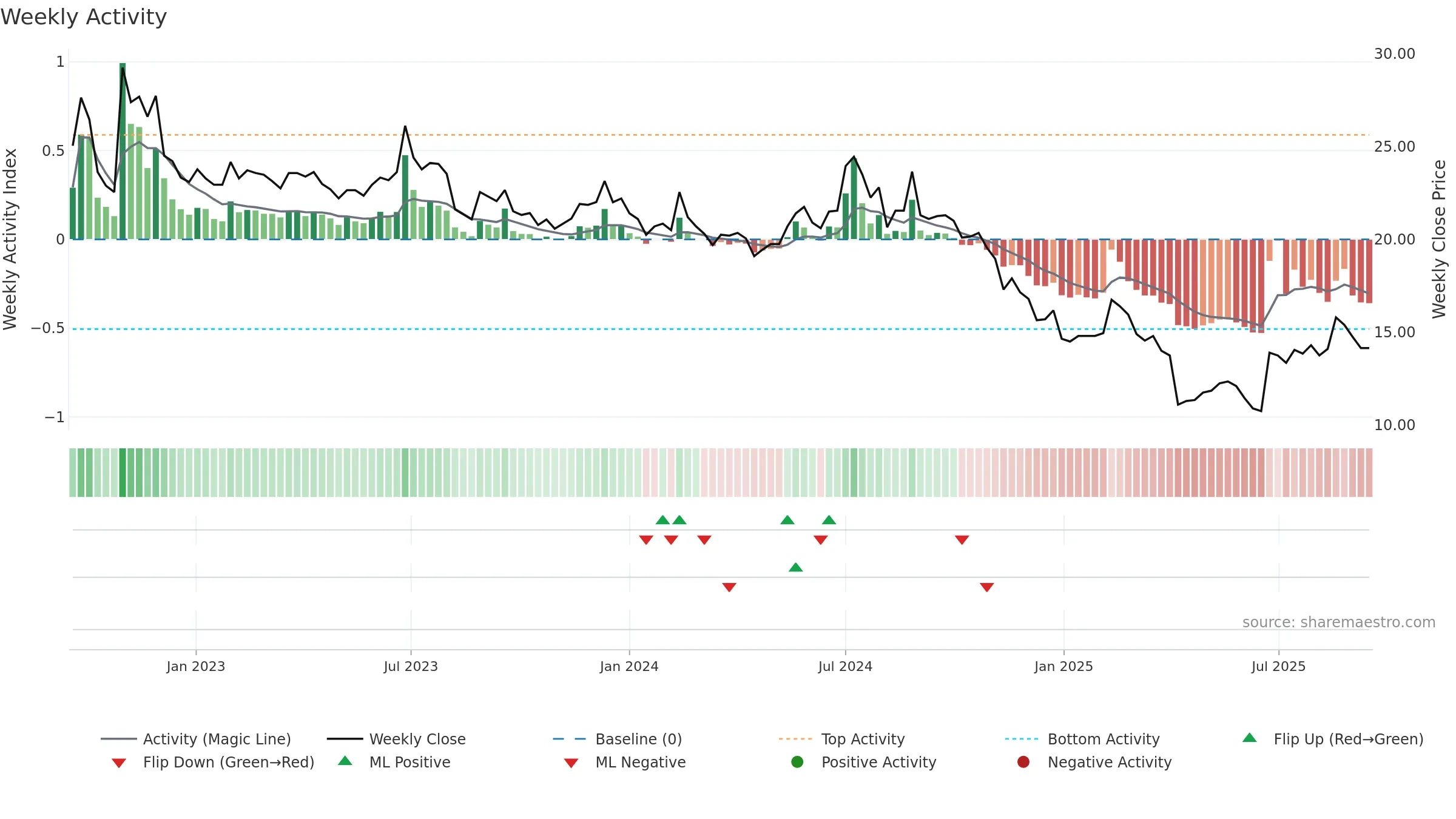Click the Weekly Close Price axis label
The image size is (1456, 819).
[1439, 239]
